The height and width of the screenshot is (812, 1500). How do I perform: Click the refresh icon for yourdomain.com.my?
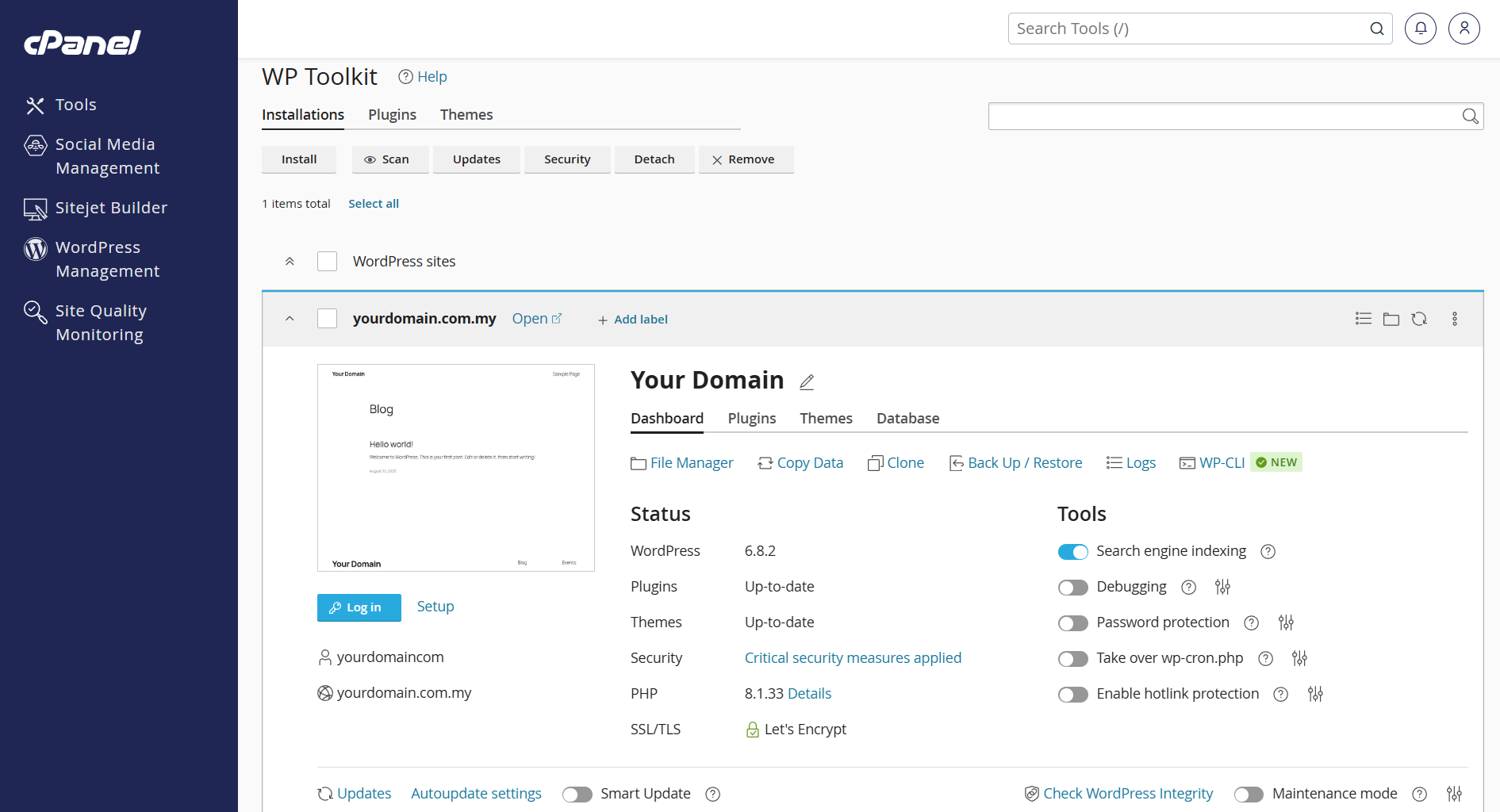(1419, 319)
